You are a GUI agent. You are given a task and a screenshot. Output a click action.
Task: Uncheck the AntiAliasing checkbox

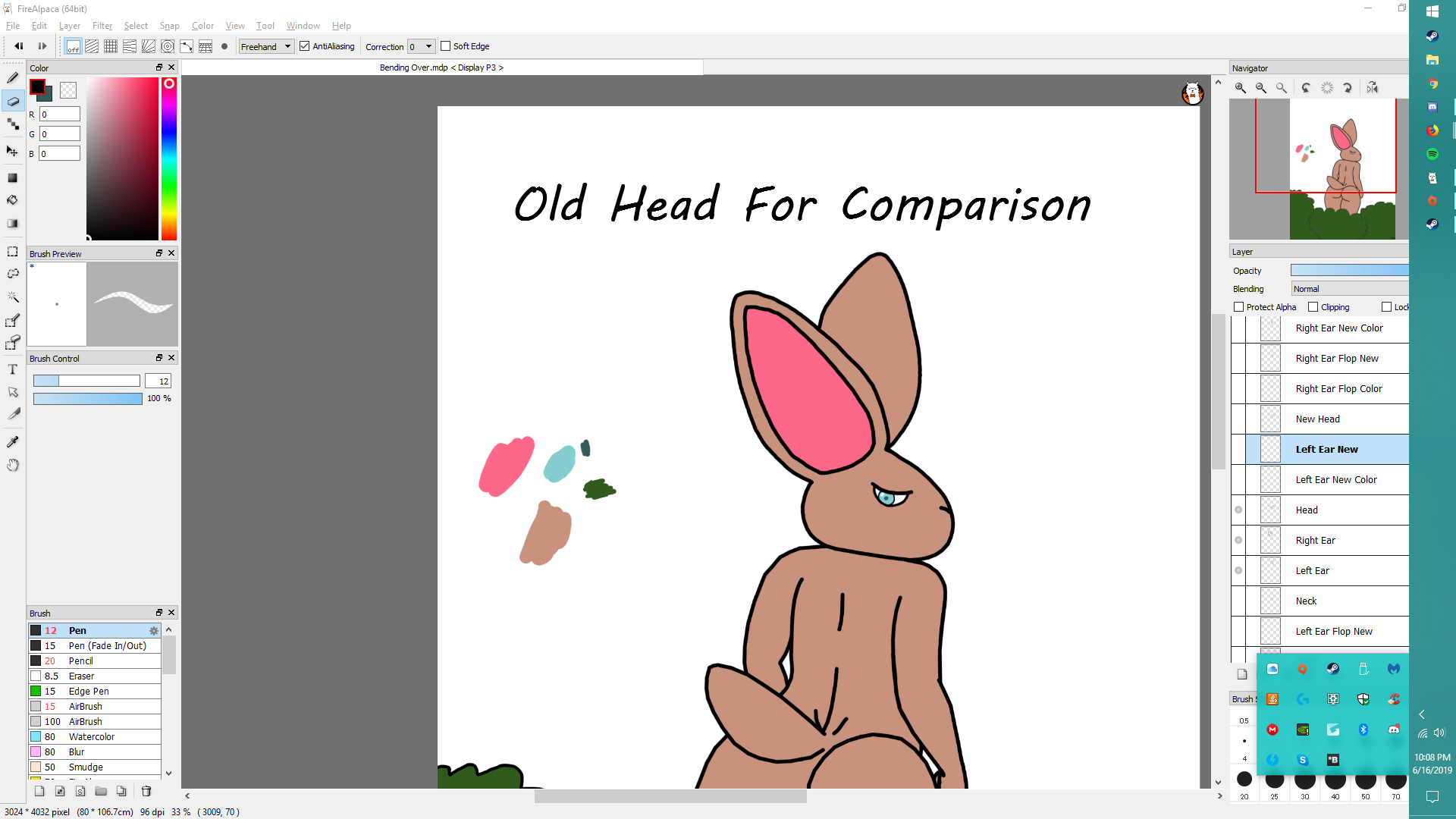tap(305, 46)
